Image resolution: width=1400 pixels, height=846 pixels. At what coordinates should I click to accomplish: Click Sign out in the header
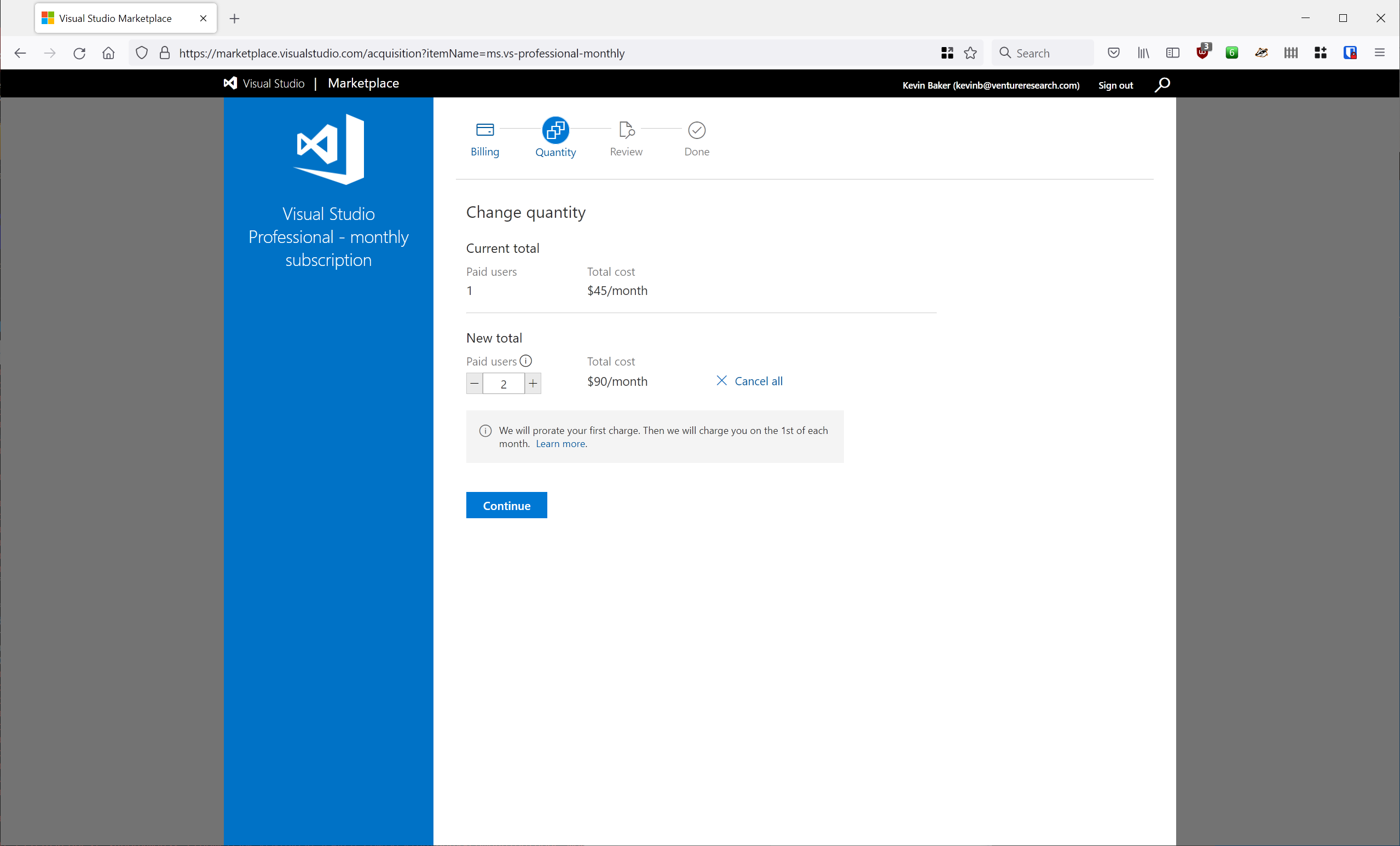[x=1115, y=85]
